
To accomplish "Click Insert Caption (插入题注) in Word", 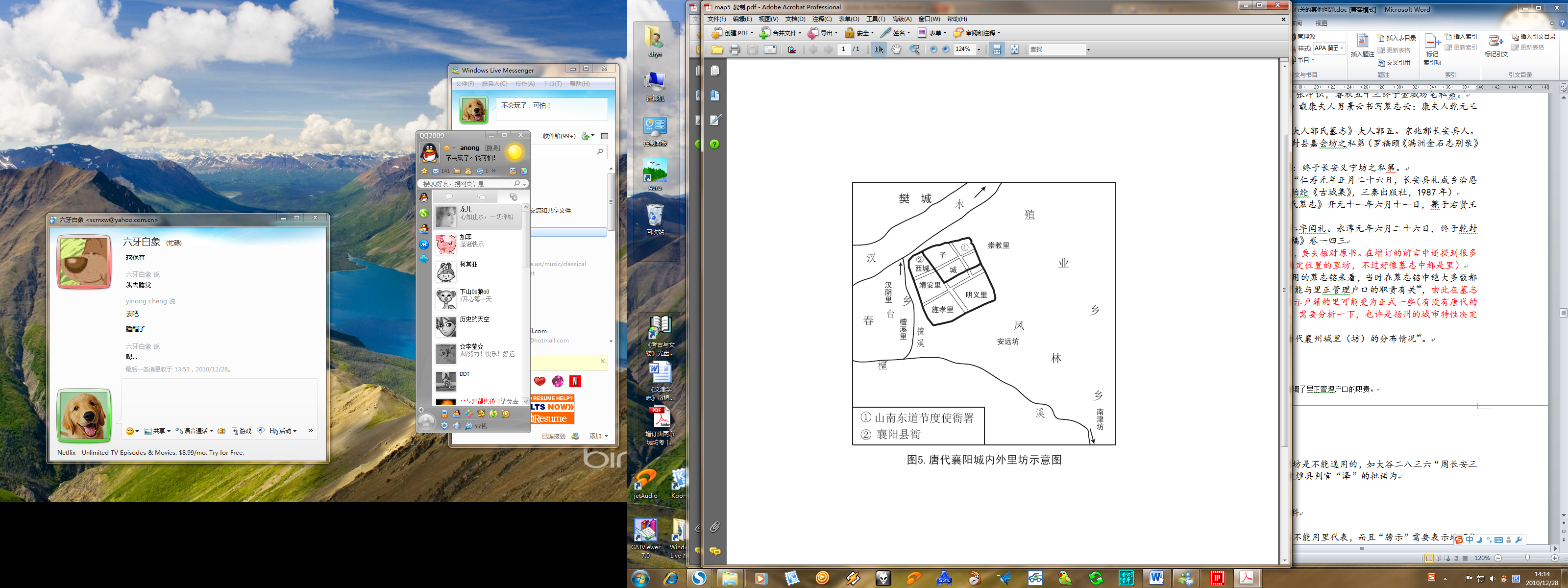I will click(x=1362, y=46).
